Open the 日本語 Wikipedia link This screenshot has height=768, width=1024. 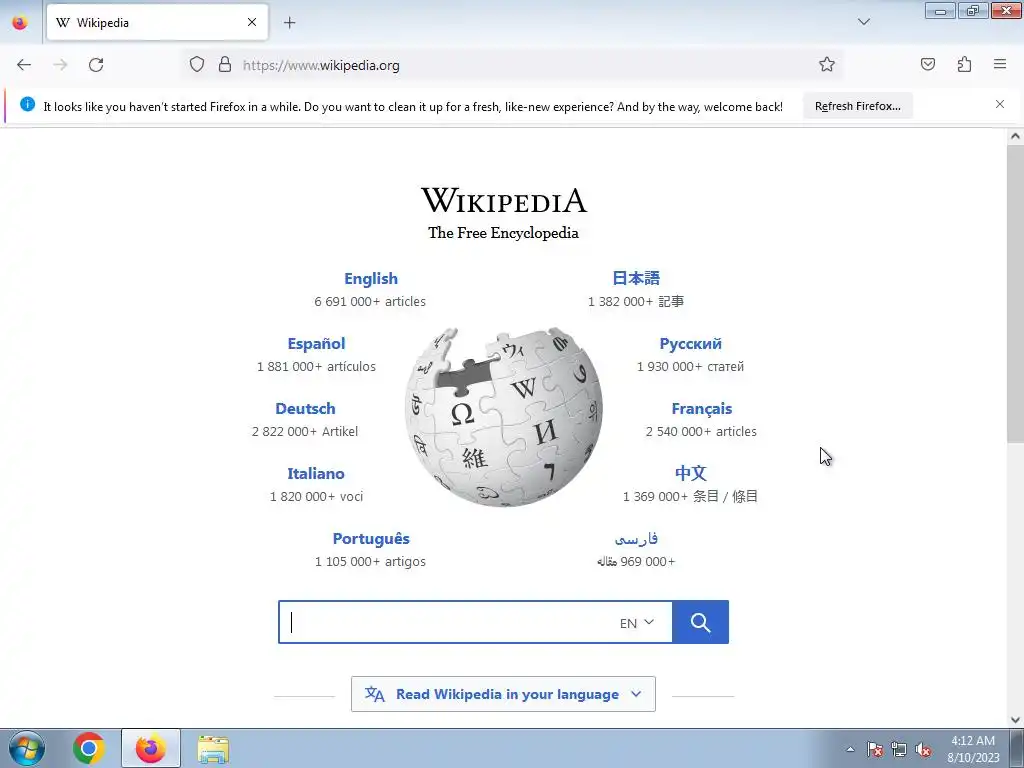[x=636, y=278]
